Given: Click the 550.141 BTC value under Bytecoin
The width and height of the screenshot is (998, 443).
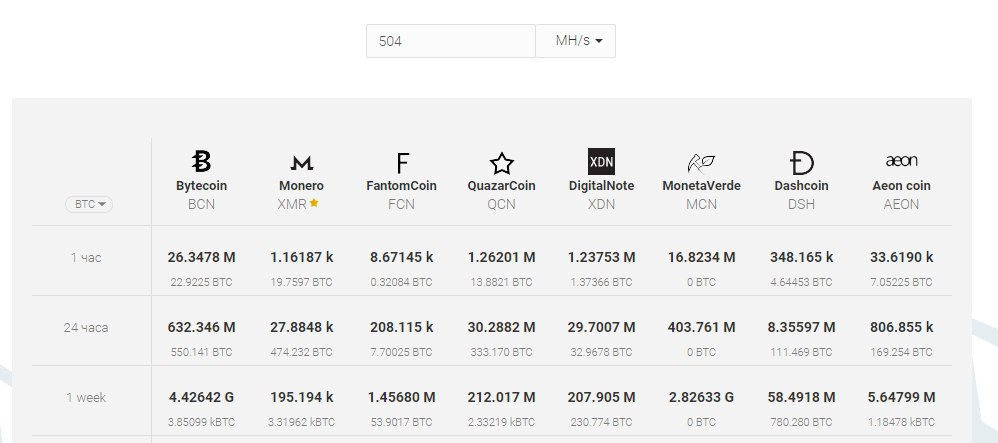Looking at the screenshot, I should coord(201,352).
